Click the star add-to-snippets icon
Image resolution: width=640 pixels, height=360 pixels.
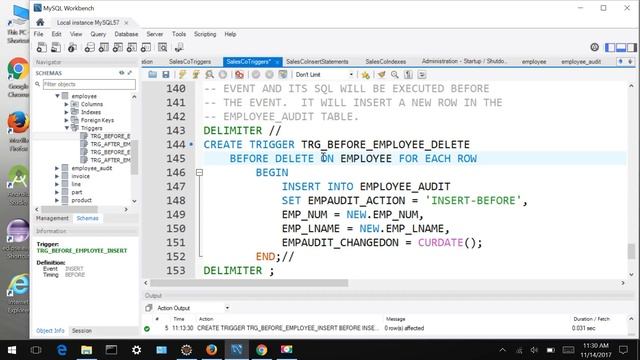[x=365, y=75]
